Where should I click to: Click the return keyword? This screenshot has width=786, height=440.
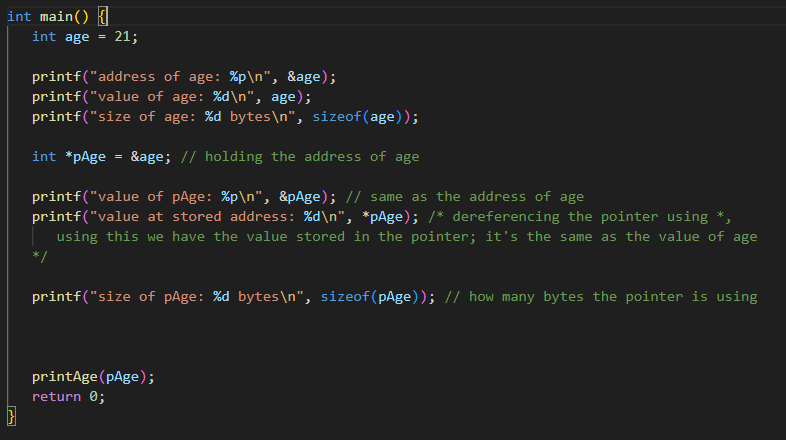pyautogui.click(x=56, y=396)
